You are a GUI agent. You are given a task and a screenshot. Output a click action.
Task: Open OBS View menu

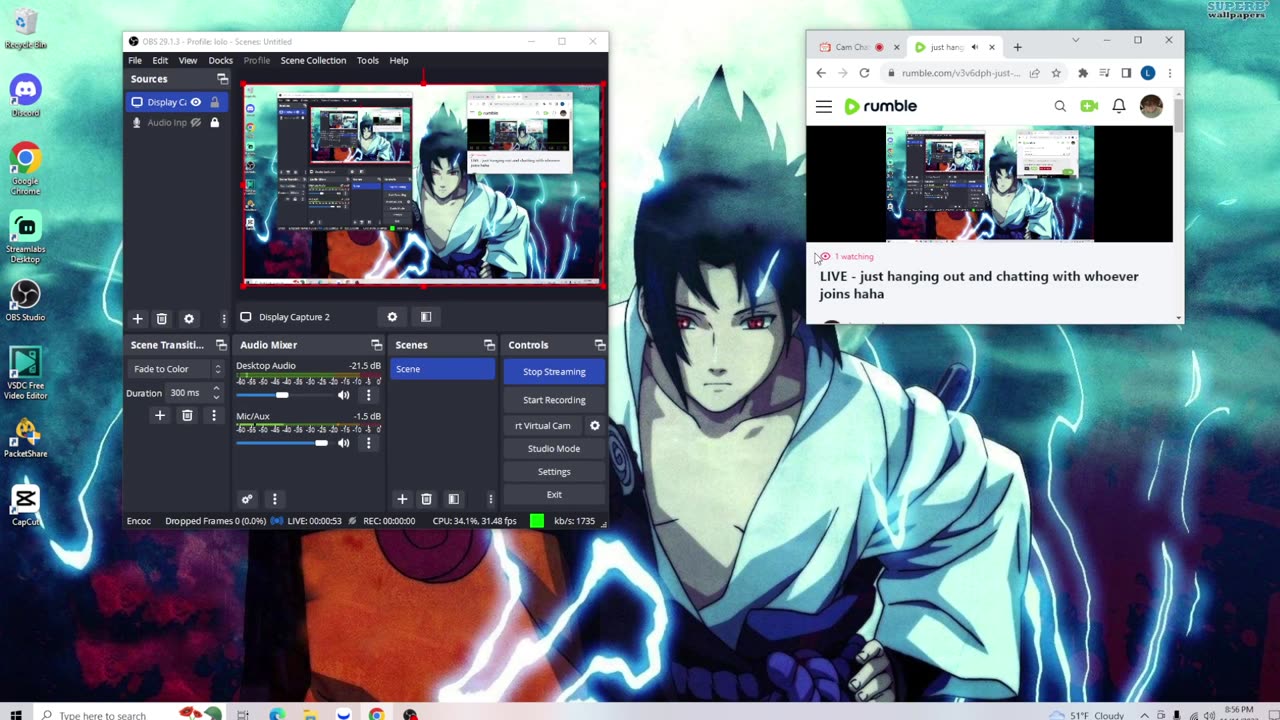pyautogui.click(x=188, y=60)
